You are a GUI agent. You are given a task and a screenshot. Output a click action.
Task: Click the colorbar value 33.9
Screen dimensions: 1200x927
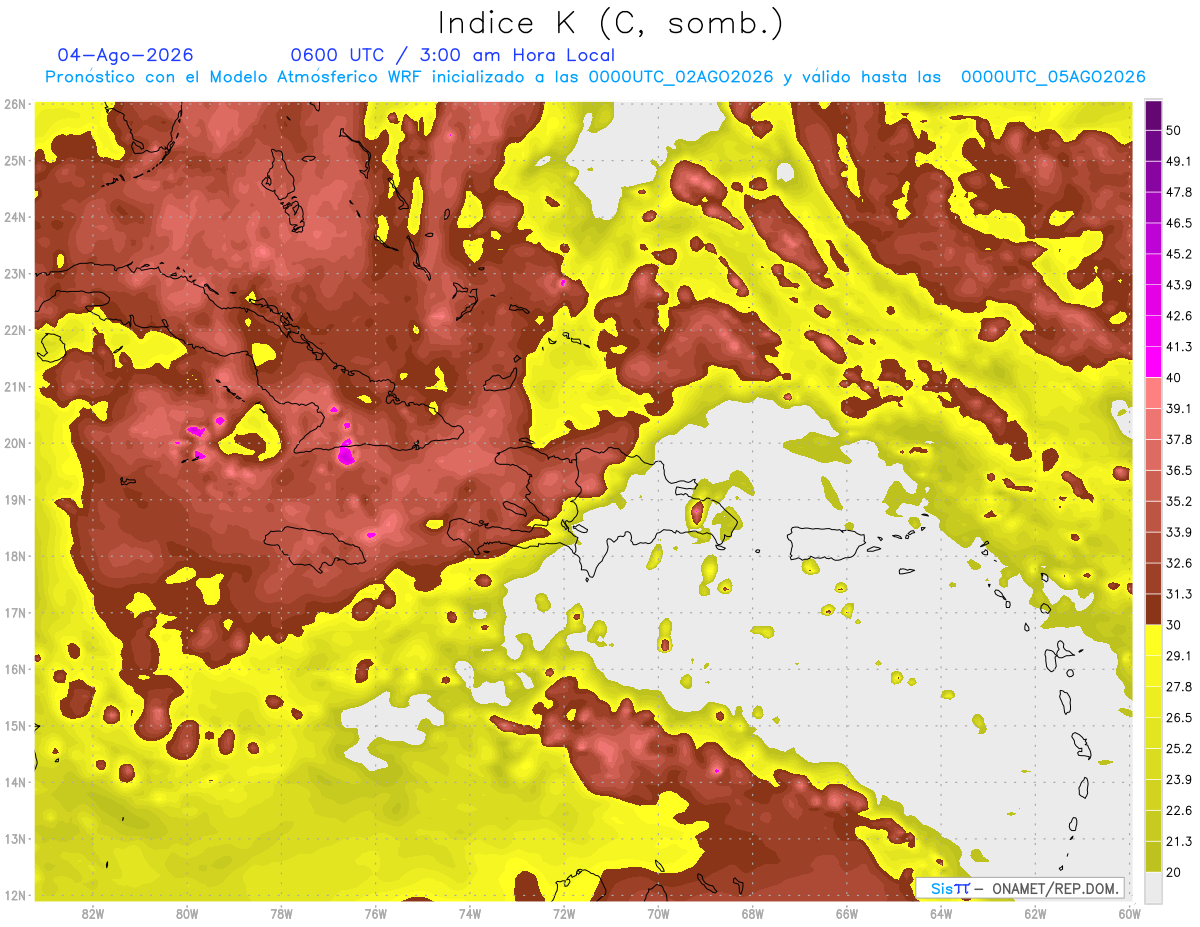[x=1178, y=532]
